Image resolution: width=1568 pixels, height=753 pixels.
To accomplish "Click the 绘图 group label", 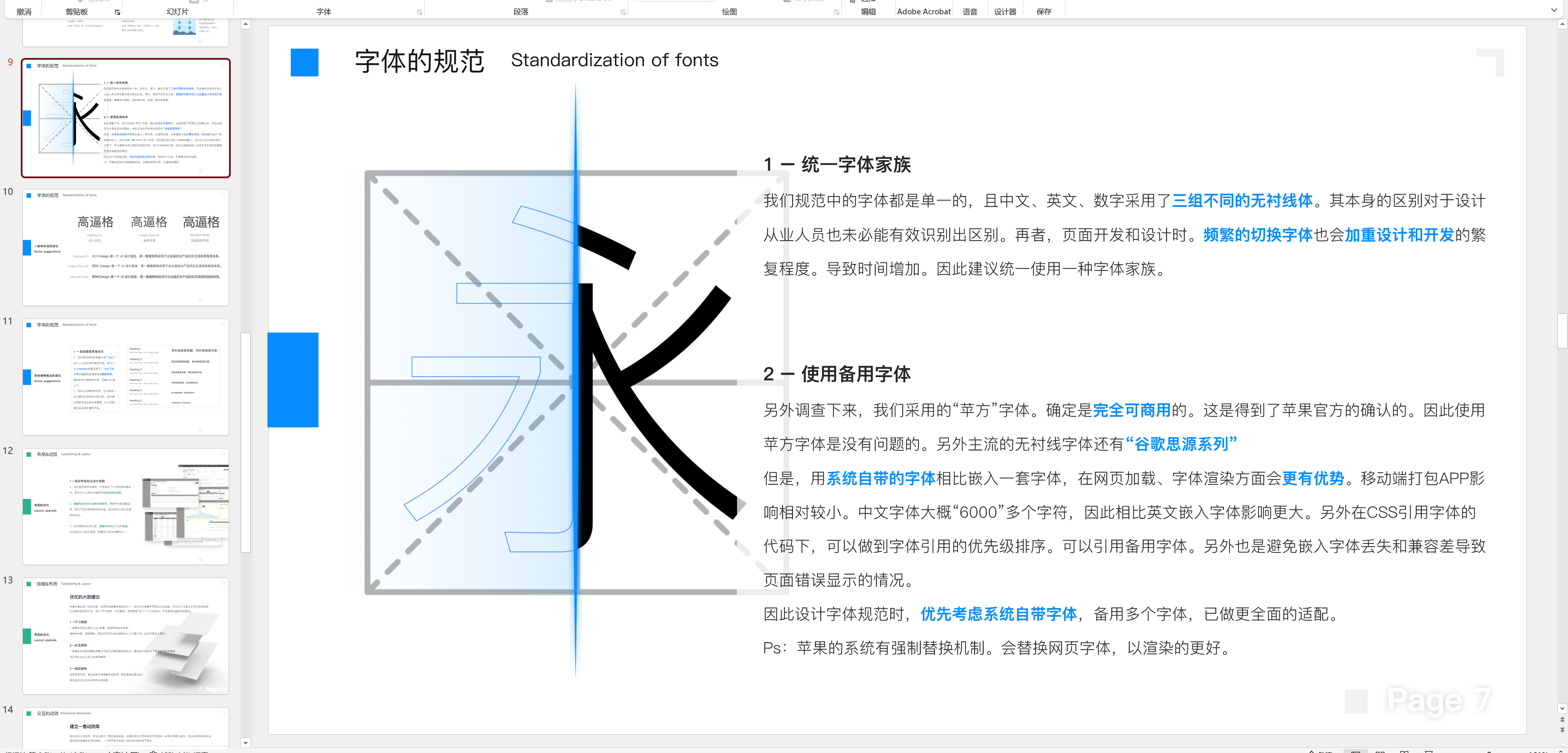I will [x=729, y=11].
